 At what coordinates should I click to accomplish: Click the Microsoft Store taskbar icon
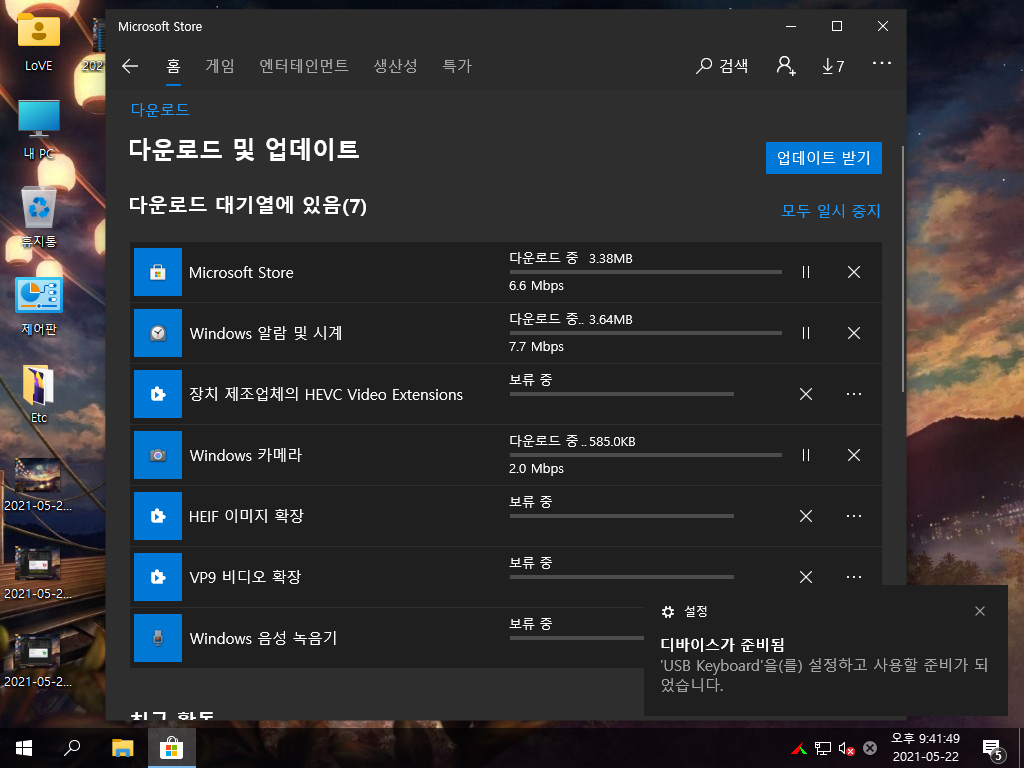pos(171,748)
